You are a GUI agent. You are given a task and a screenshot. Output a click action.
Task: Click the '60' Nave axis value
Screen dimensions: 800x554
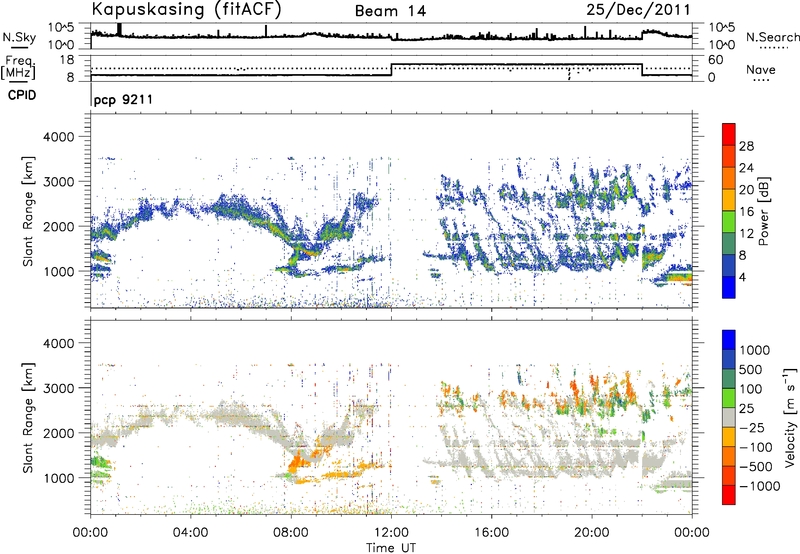pos(715,60)
